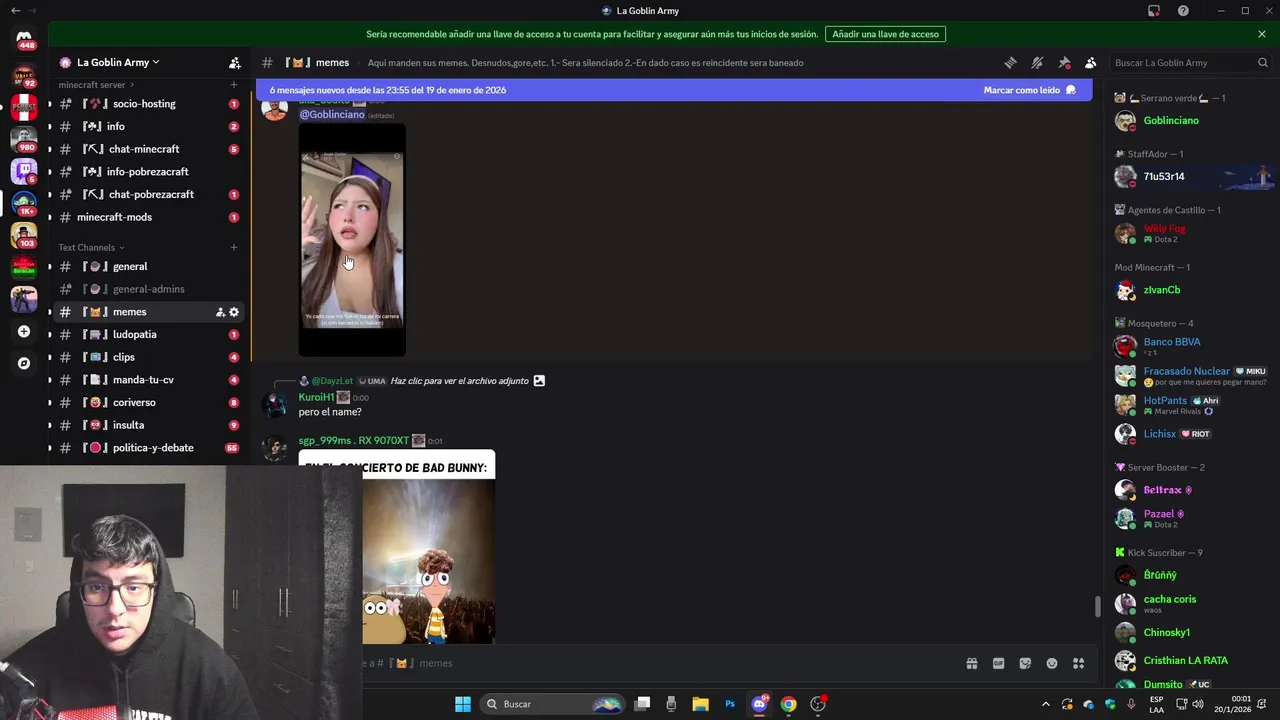Click the search magnifier in Buscar La Goblin Army
The height and width of the screenshot is (720, 1280).
(1262, 62)
